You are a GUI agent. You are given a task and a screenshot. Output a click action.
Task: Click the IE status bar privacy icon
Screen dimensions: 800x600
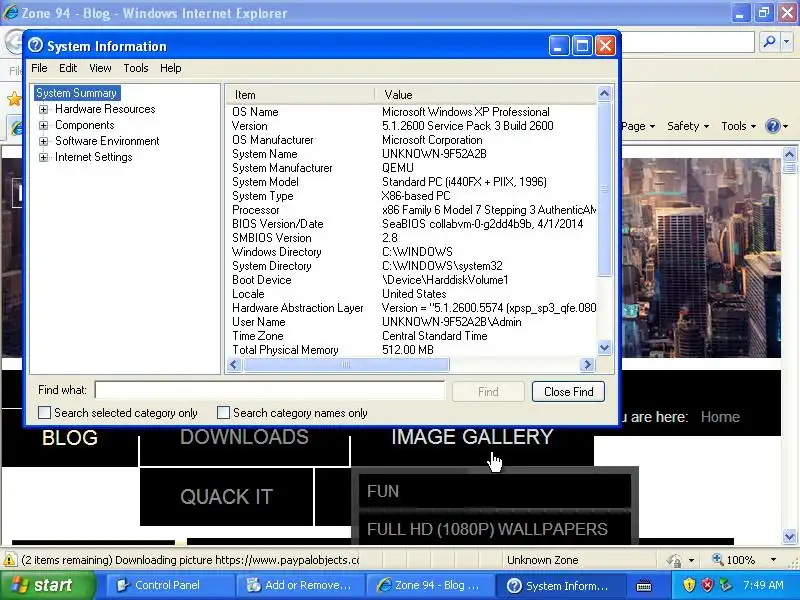click(674, 560)
